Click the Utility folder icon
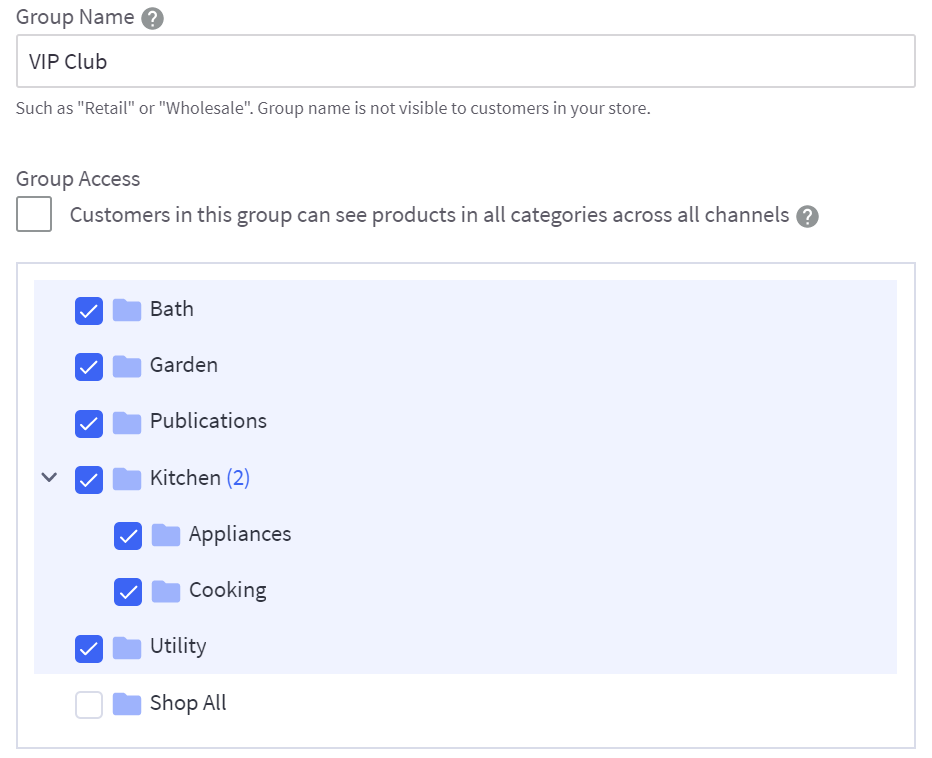932x758 pixels. coord(128,647)
